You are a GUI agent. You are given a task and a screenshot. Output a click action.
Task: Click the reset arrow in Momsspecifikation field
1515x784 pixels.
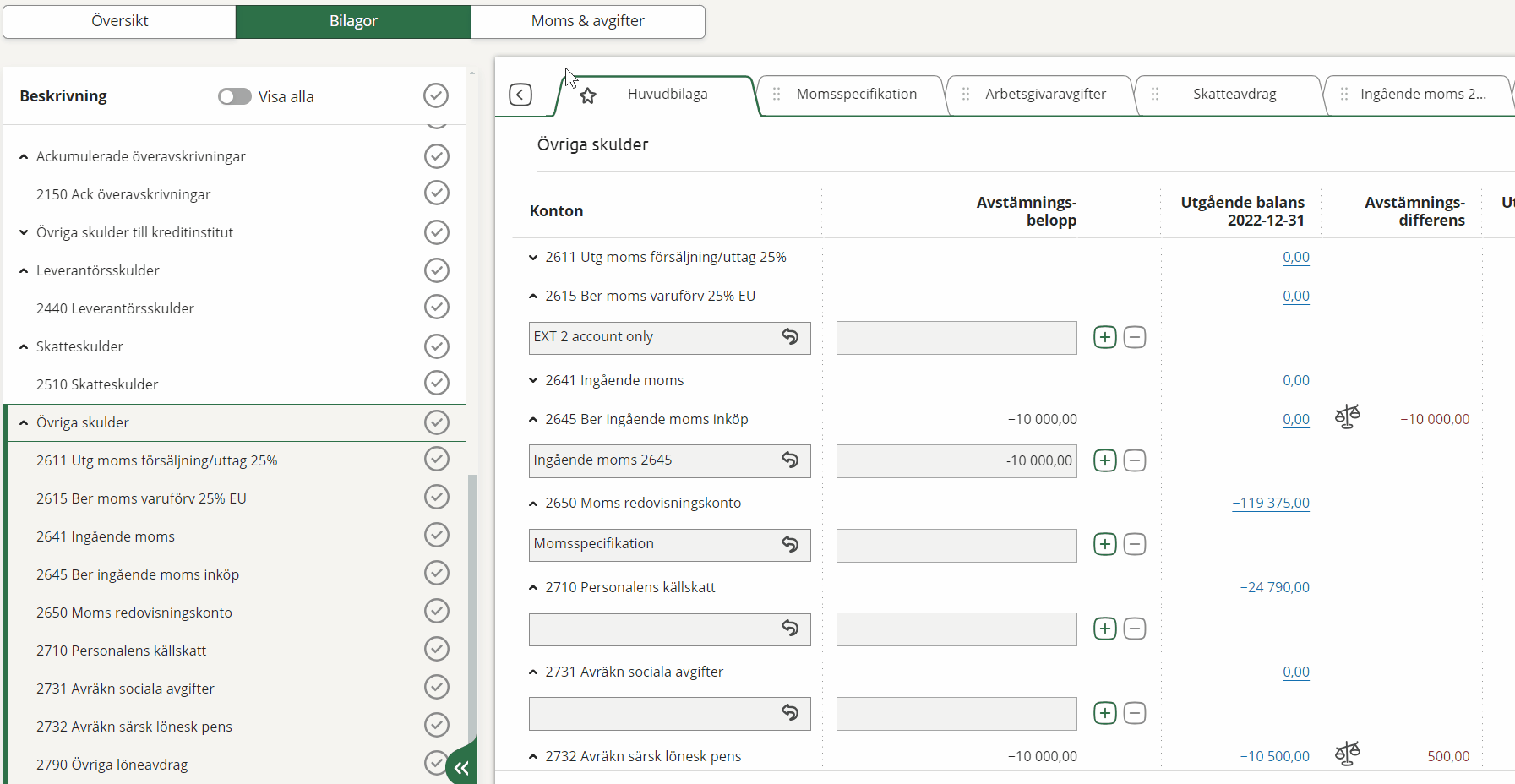[790, 544]
